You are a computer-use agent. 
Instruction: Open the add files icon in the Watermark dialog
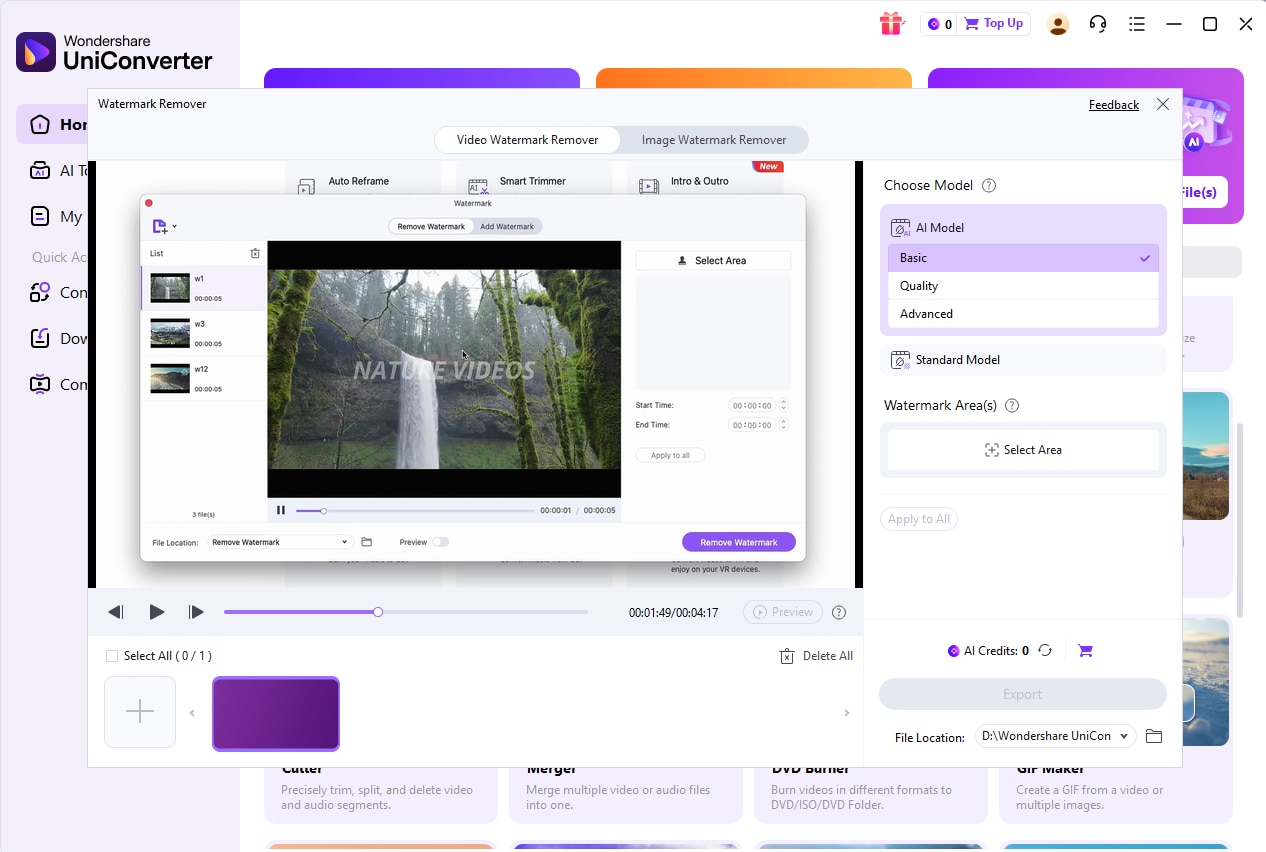pos(162,226)
